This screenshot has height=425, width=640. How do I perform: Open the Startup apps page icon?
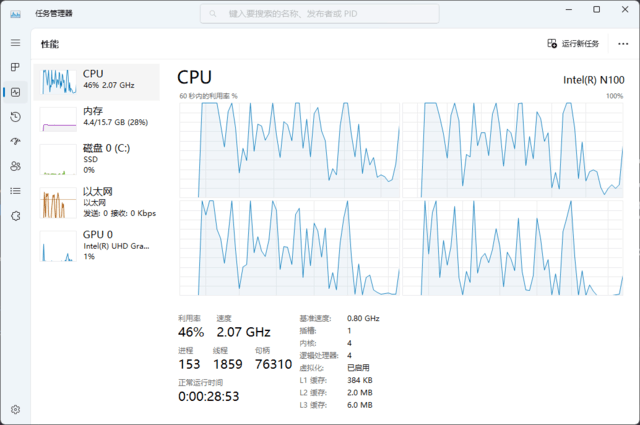[x=15, y=141]
